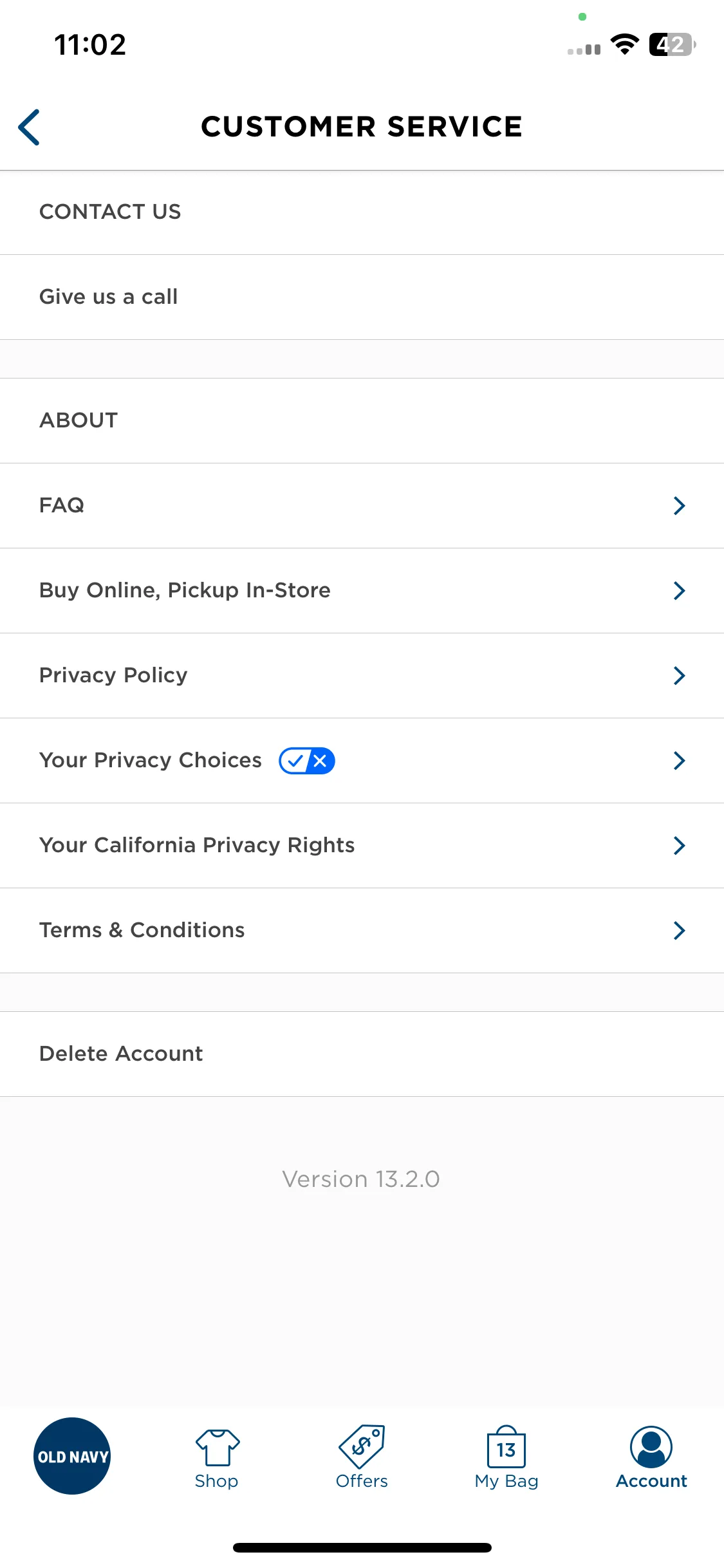Tap the back arrow icon
This screenshot has height=1568, width=724.
coord(29,127)
